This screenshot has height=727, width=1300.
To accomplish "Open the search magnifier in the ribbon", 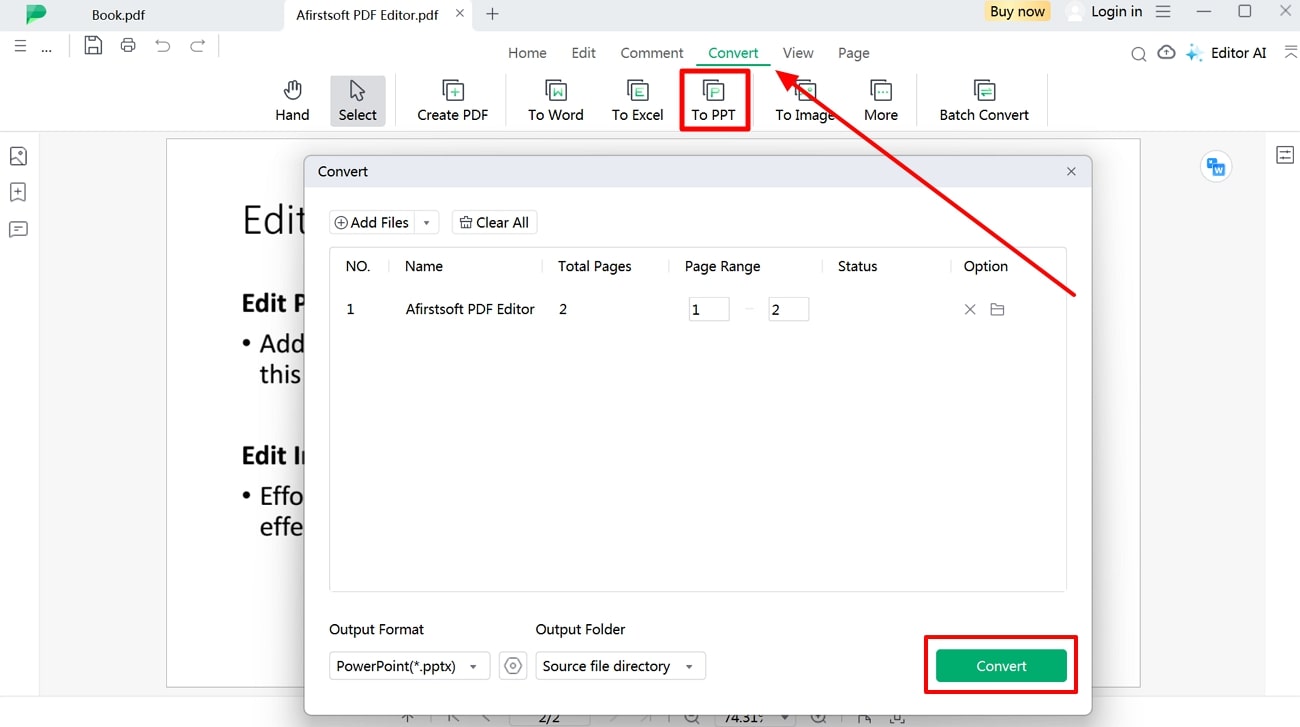I will [1138, 54].
